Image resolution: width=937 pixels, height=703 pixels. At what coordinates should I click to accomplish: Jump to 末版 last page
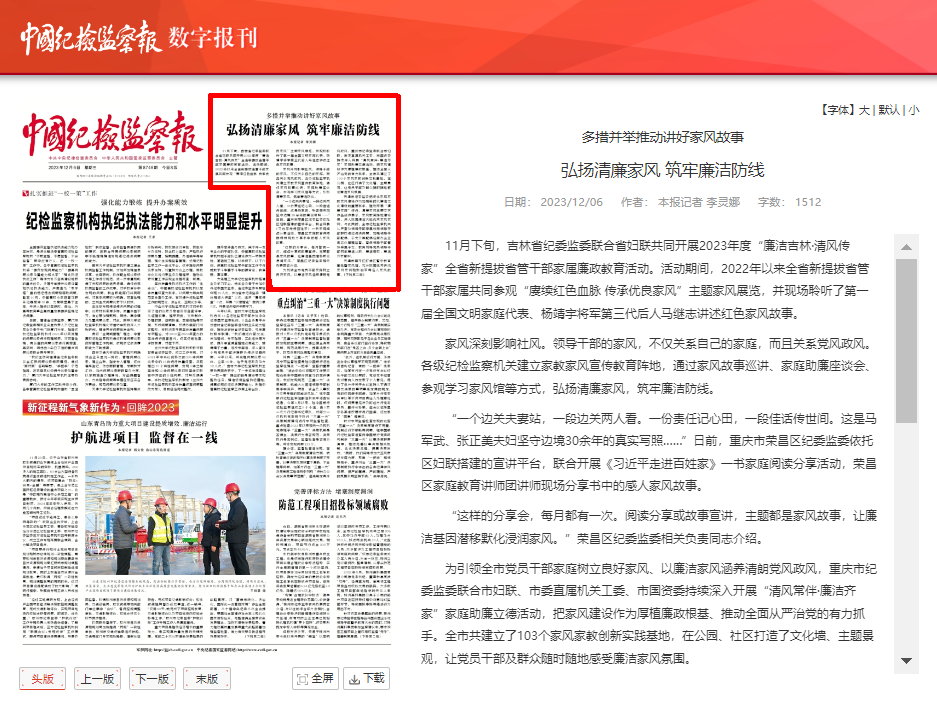pos(206,678)
